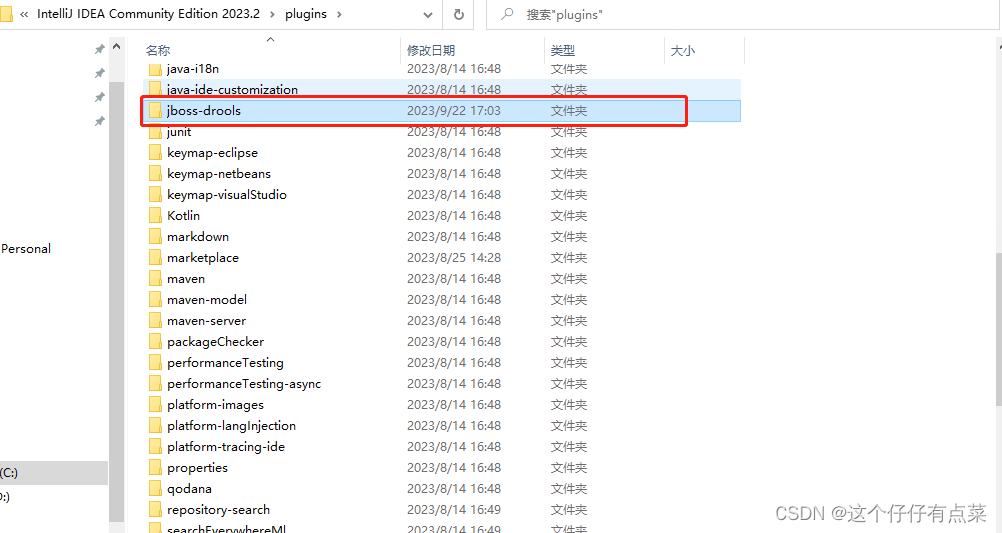The image size is (1002, 533).
Task: Collapse the navigation pane up arrow
Action: coord(116,47)
